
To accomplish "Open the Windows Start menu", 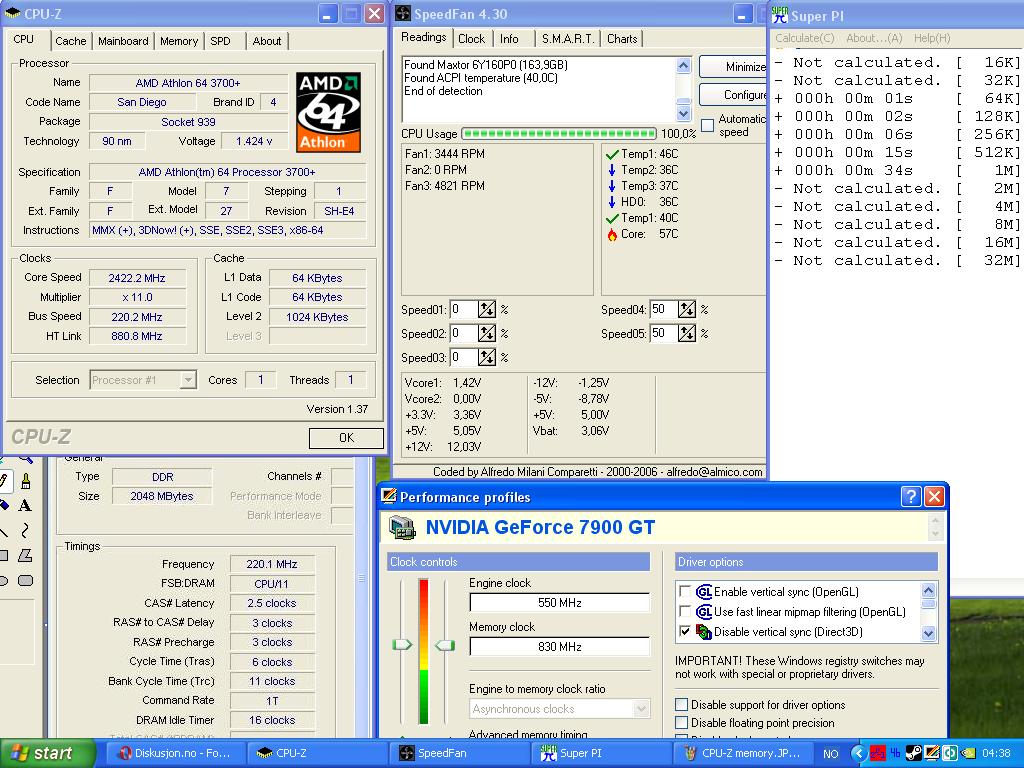I will pos(48,753).
